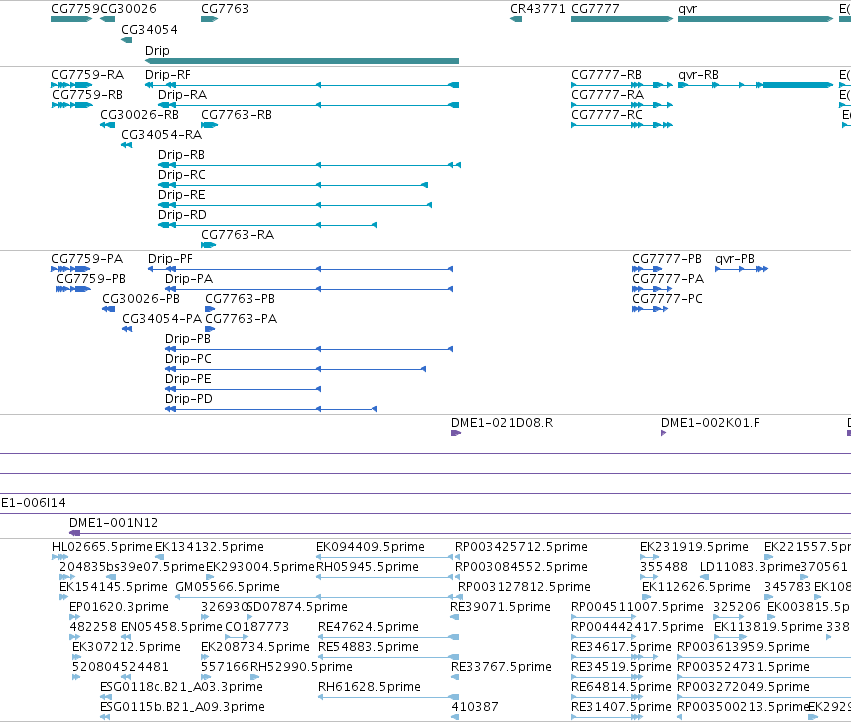Click the qvr-RB transcript label
Screen dimensions: 851x722
(x=698, y=74)
